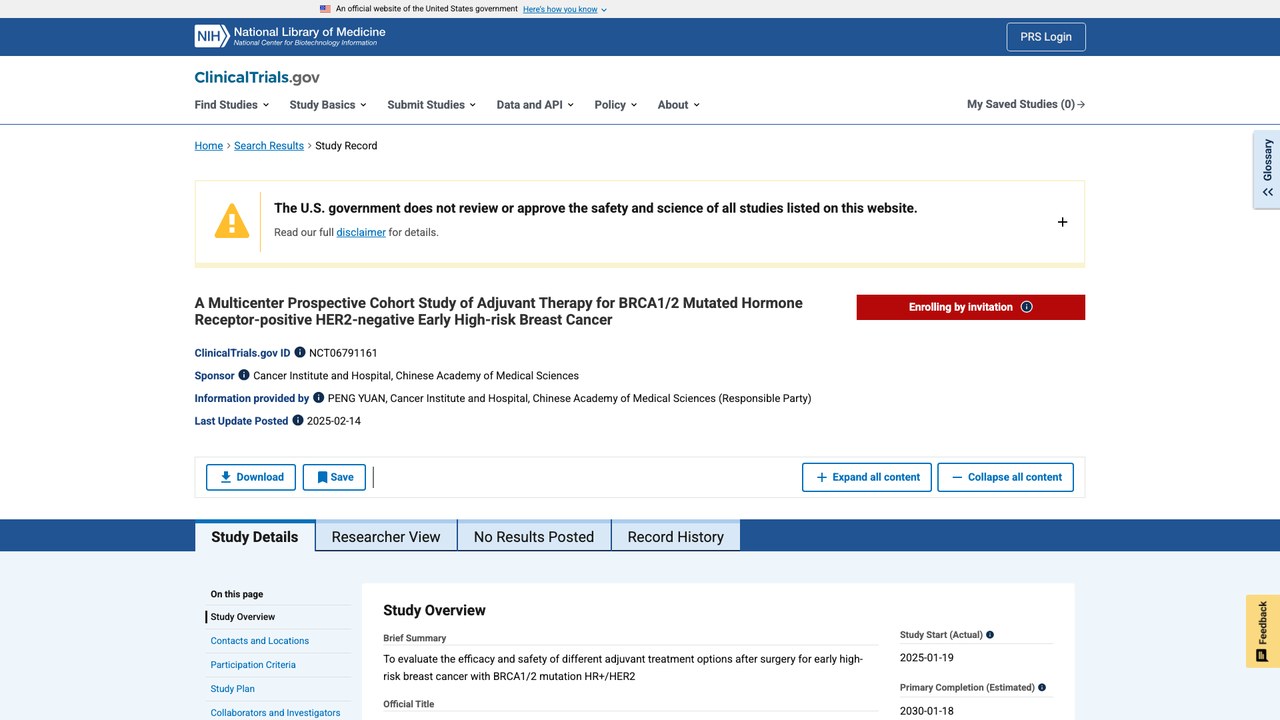Open My Saved Studies (0) link

click(x=1026, y=104)
